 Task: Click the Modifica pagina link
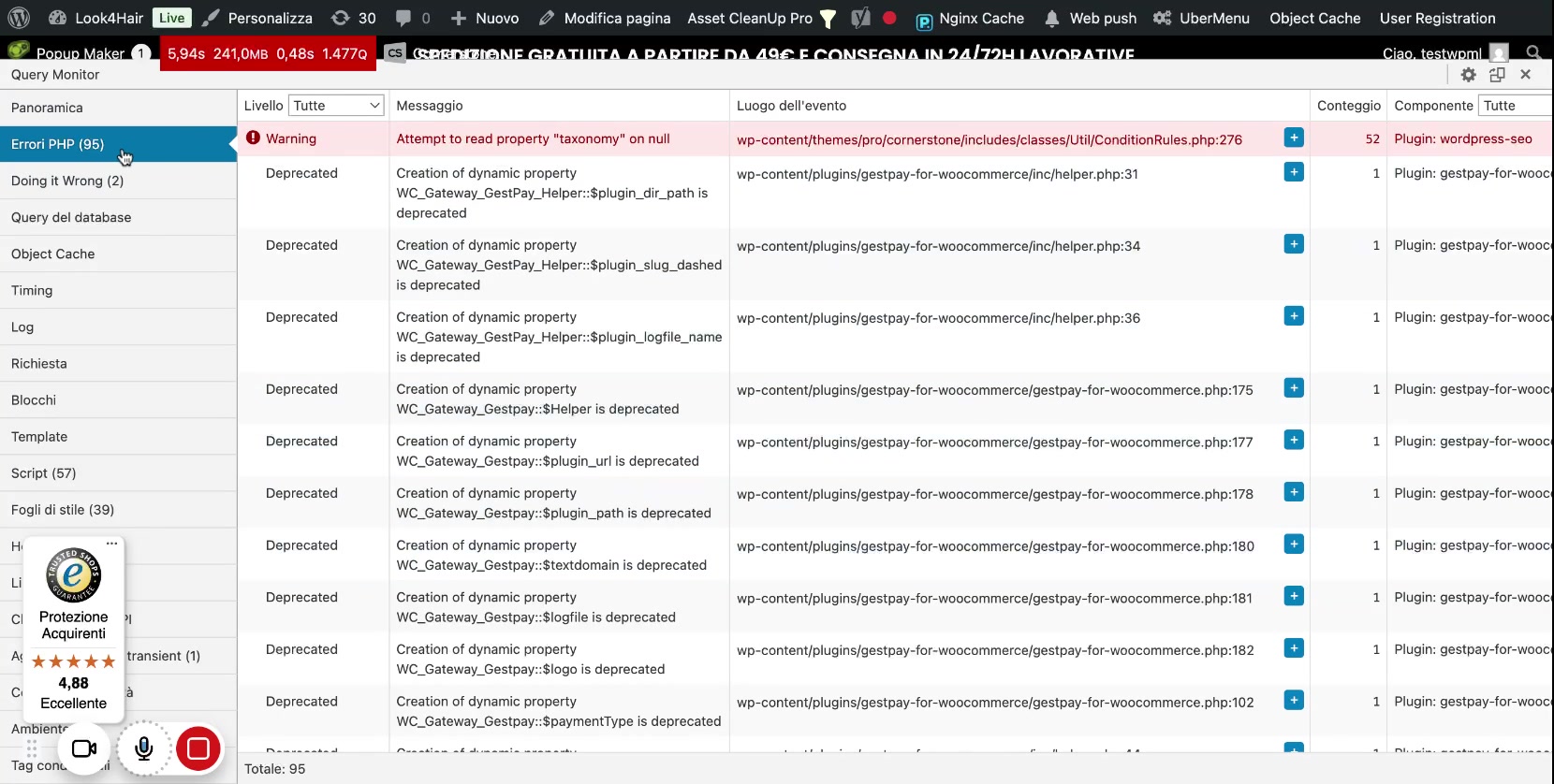coord(605,18)
